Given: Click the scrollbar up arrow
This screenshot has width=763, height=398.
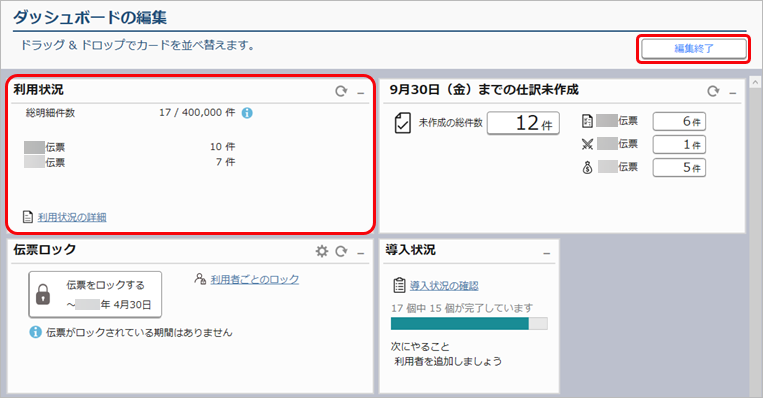Looking at the screenshot, I should (755, 82).
